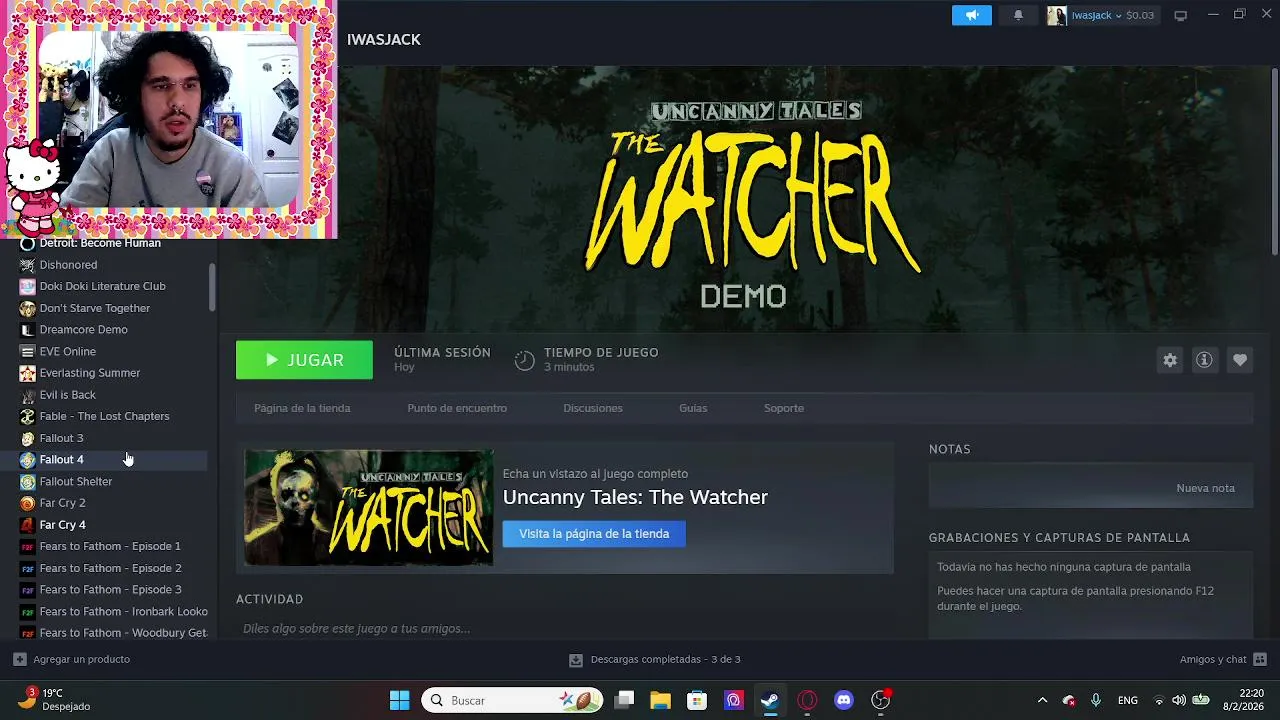Open the Discusiones tab
The height and width of the screenshot is (720, 1280).
[593, 408]
